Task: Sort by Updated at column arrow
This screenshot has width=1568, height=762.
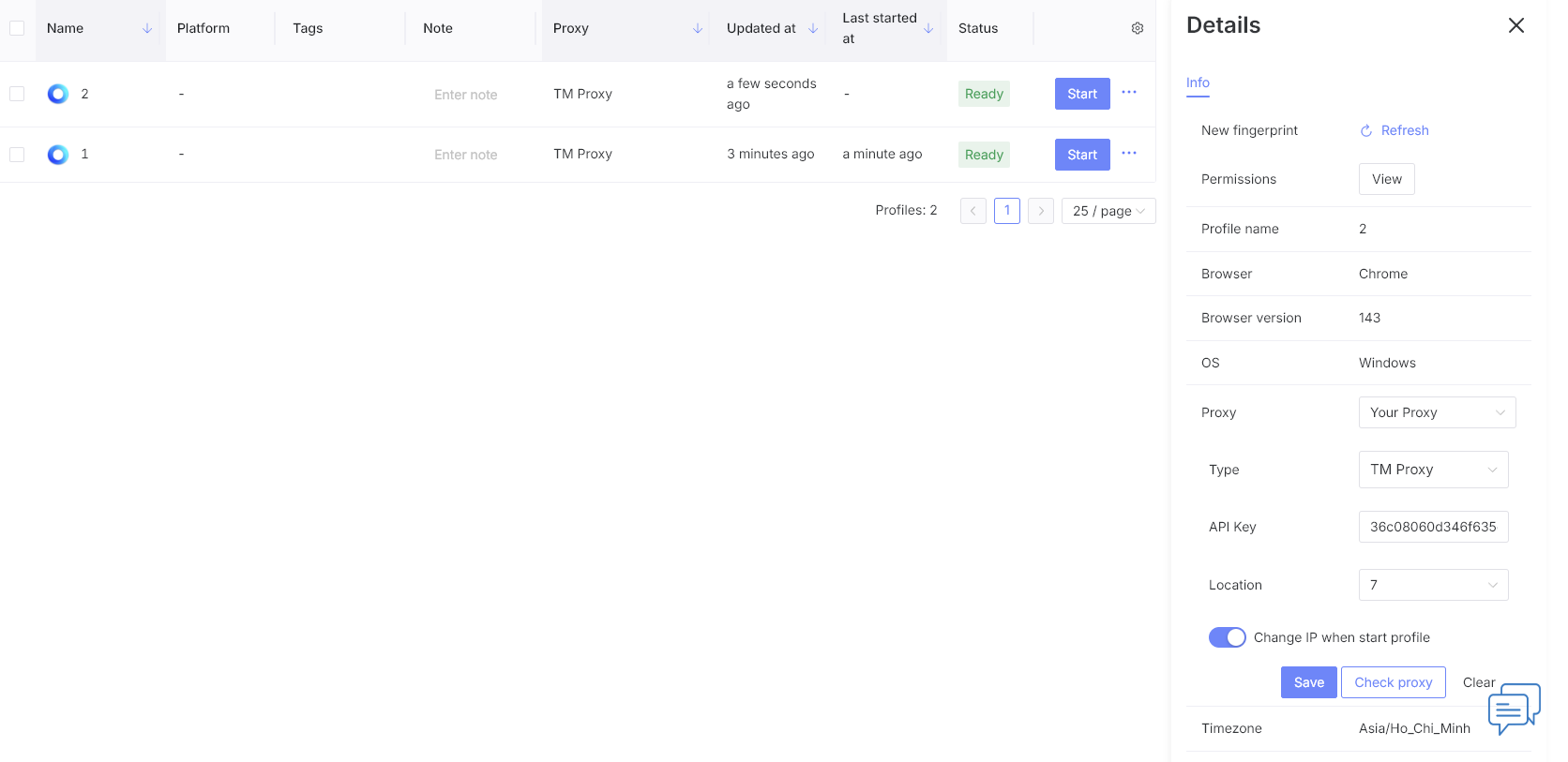Action: pyautogui.click(x=813, y=28)
